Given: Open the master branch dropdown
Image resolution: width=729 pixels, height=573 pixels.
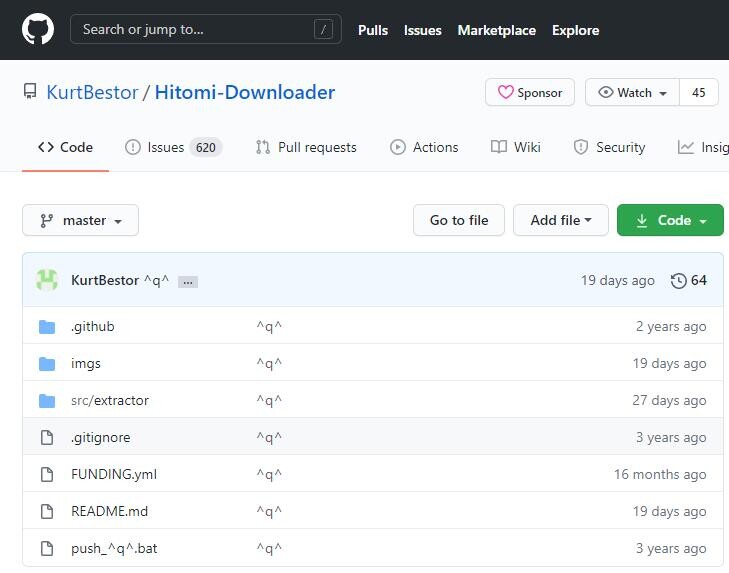Looking at the screenshot, I should click(x=80, y=220).
